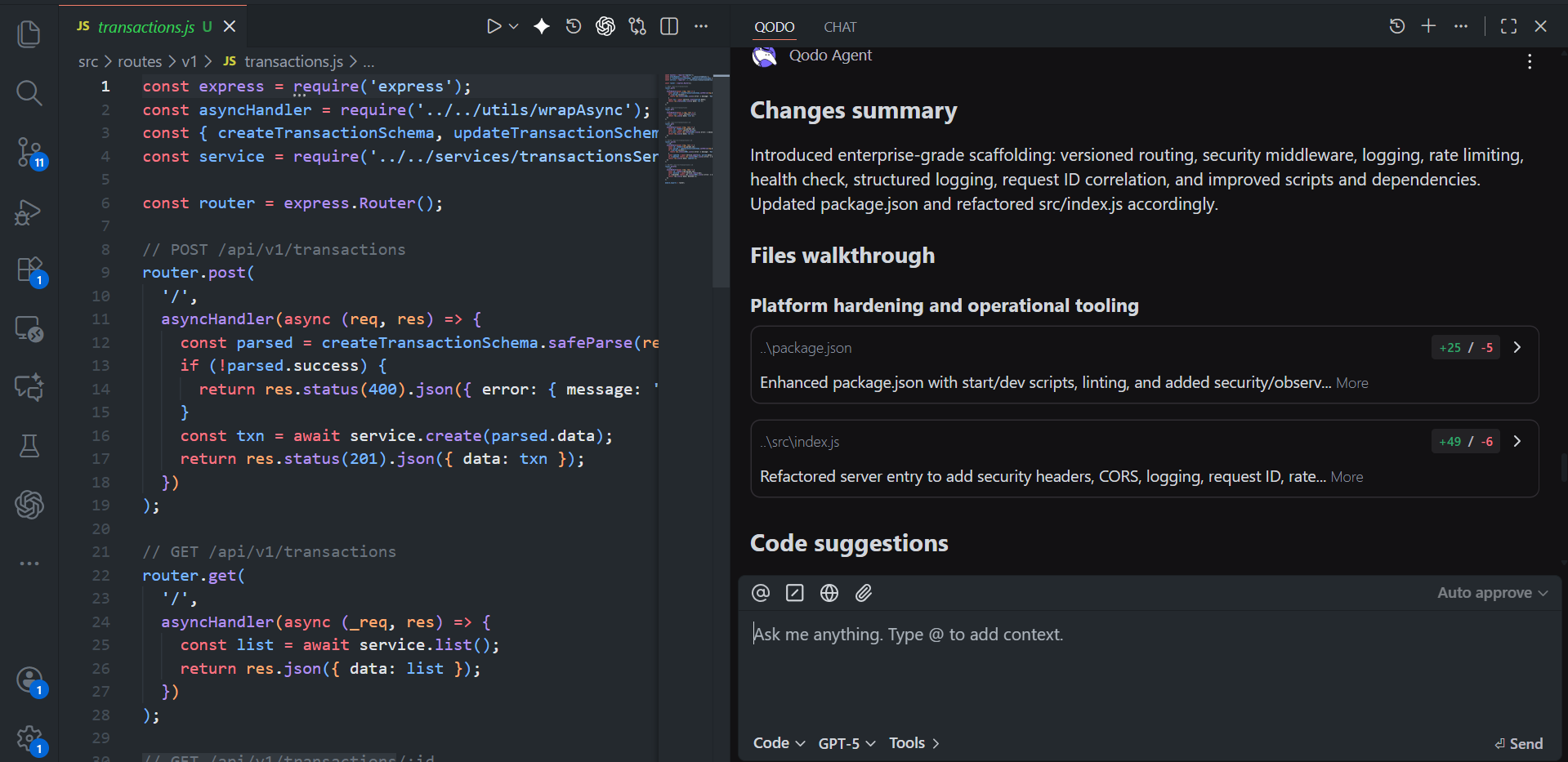Viewport: 1568px width, 762px height.
Task: Select the transactions.js editor tab
Action: (x=145, y=27)
